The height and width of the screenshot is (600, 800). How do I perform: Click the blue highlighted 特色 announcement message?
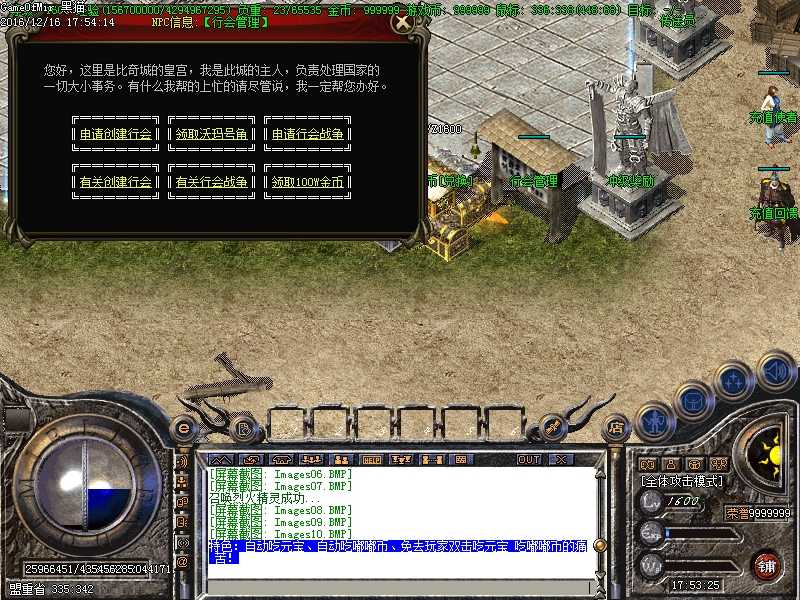pos(398,552)
